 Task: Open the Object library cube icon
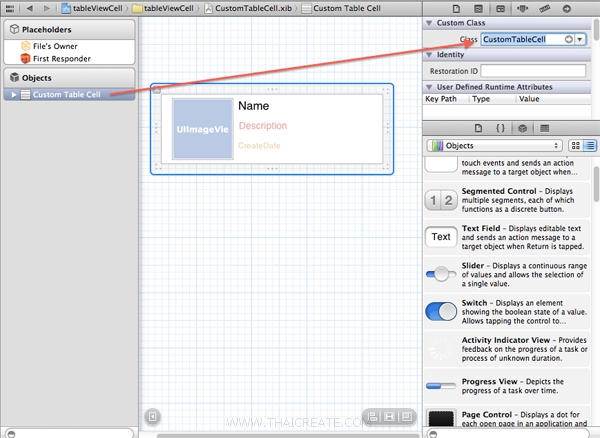click(x=523, y=128)
